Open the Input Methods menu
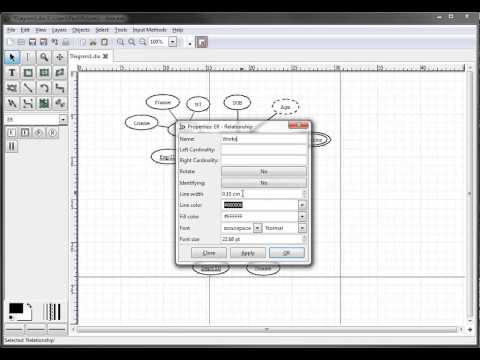This screenshot has width=480, height=360. coord(149,30)
